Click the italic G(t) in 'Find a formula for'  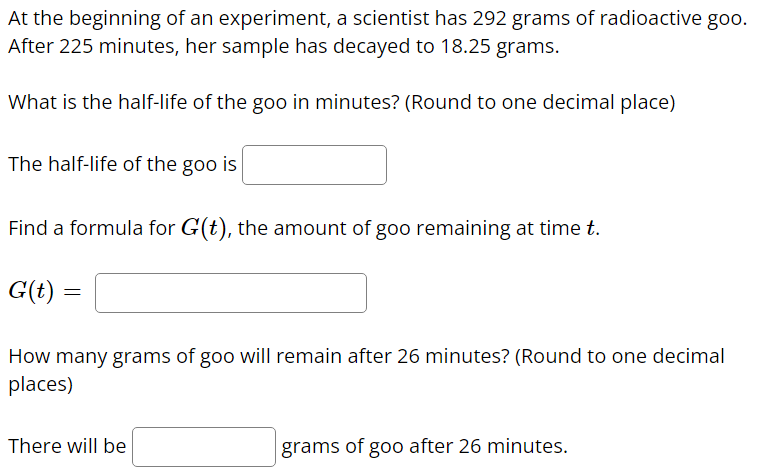pyautogui.click(x=204, y=228)
